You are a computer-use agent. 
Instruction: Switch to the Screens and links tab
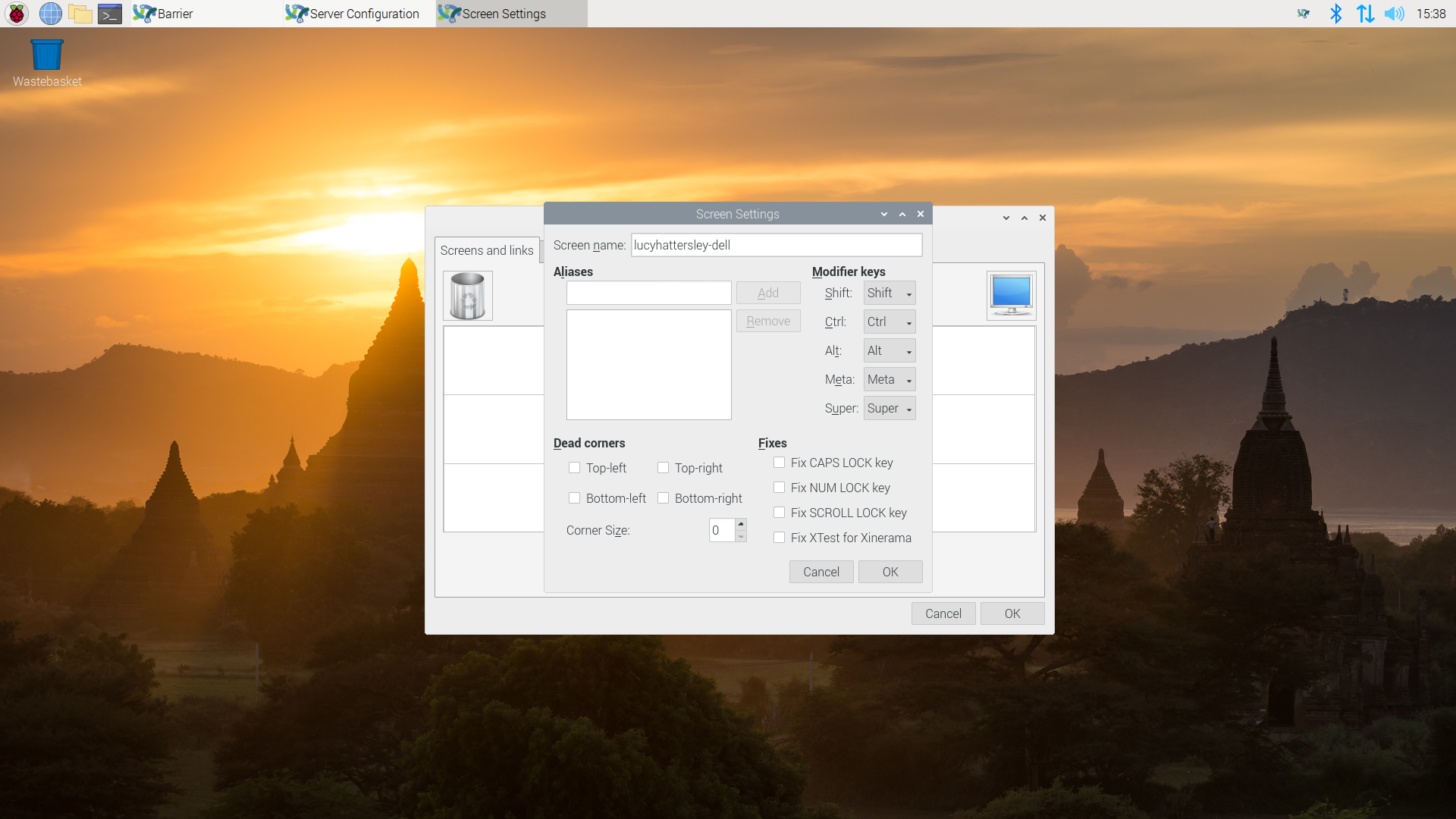pos(487,250)
